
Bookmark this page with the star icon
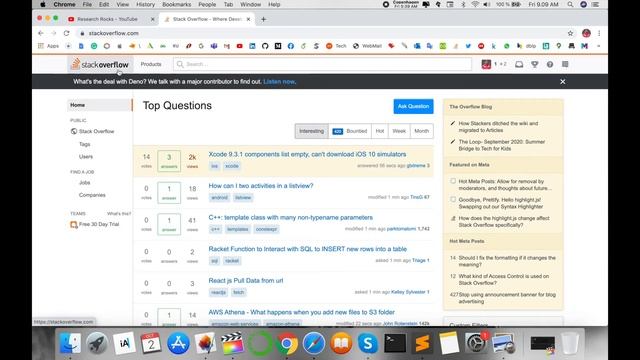[570, 33]
